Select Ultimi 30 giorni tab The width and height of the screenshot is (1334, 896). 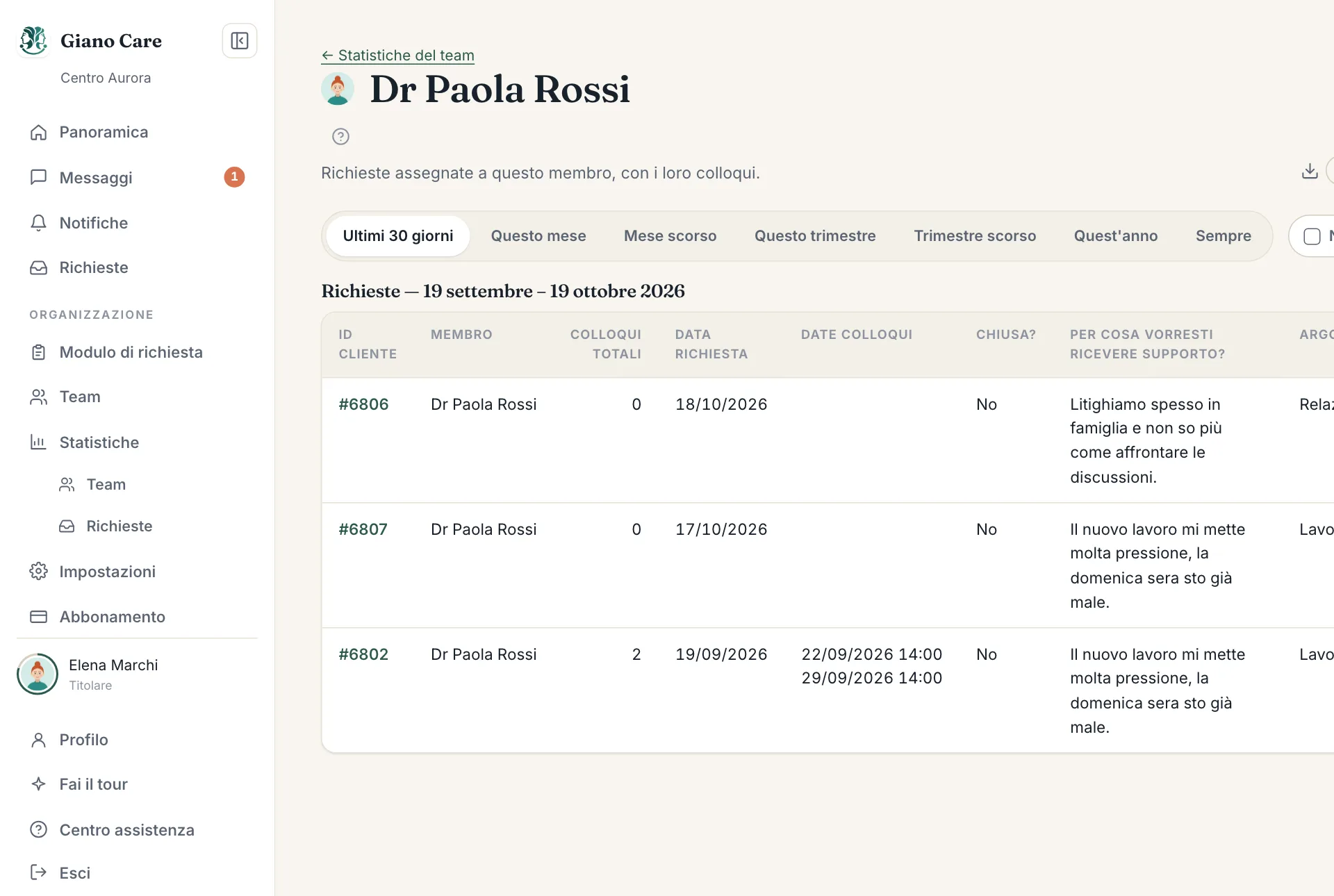(x=398, y=236)
